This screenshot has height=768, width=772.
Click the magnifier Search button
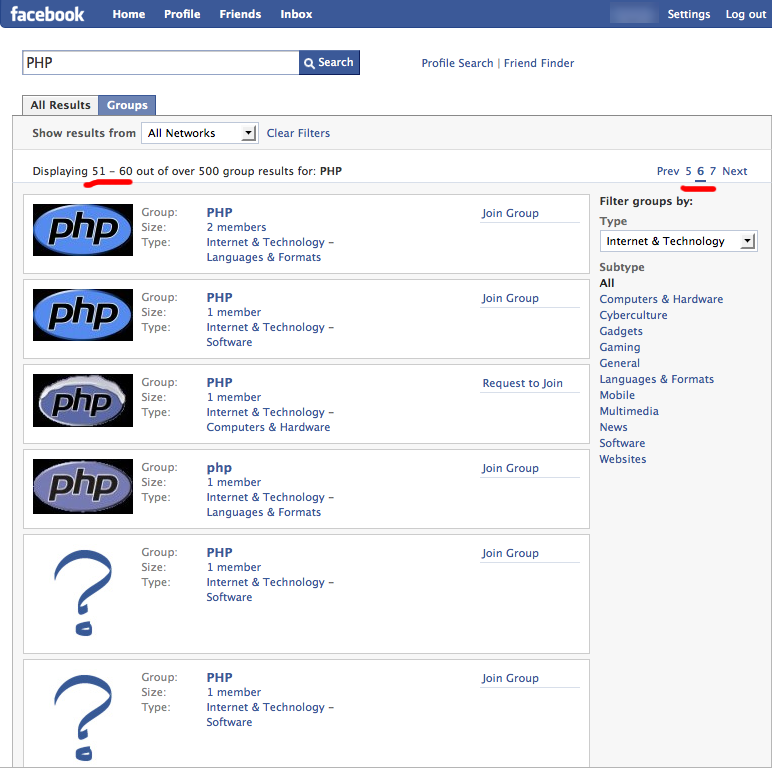click(329, 63)
